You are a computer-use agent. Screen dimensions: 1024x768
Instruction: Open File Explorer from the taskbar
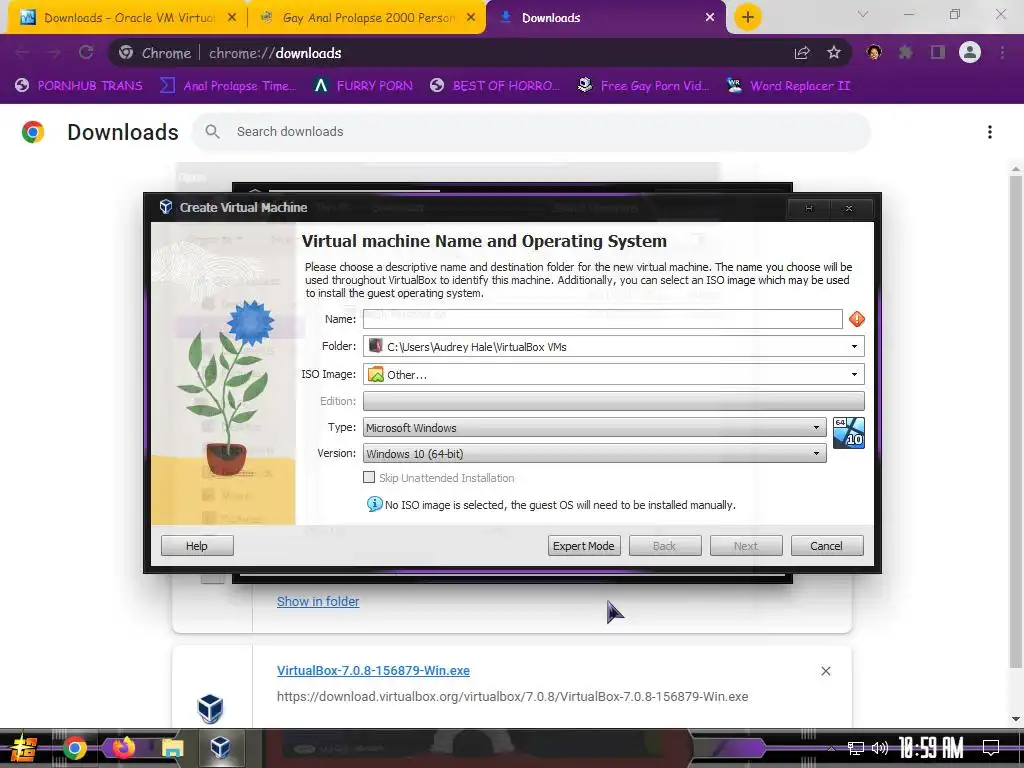coord(172,748)
